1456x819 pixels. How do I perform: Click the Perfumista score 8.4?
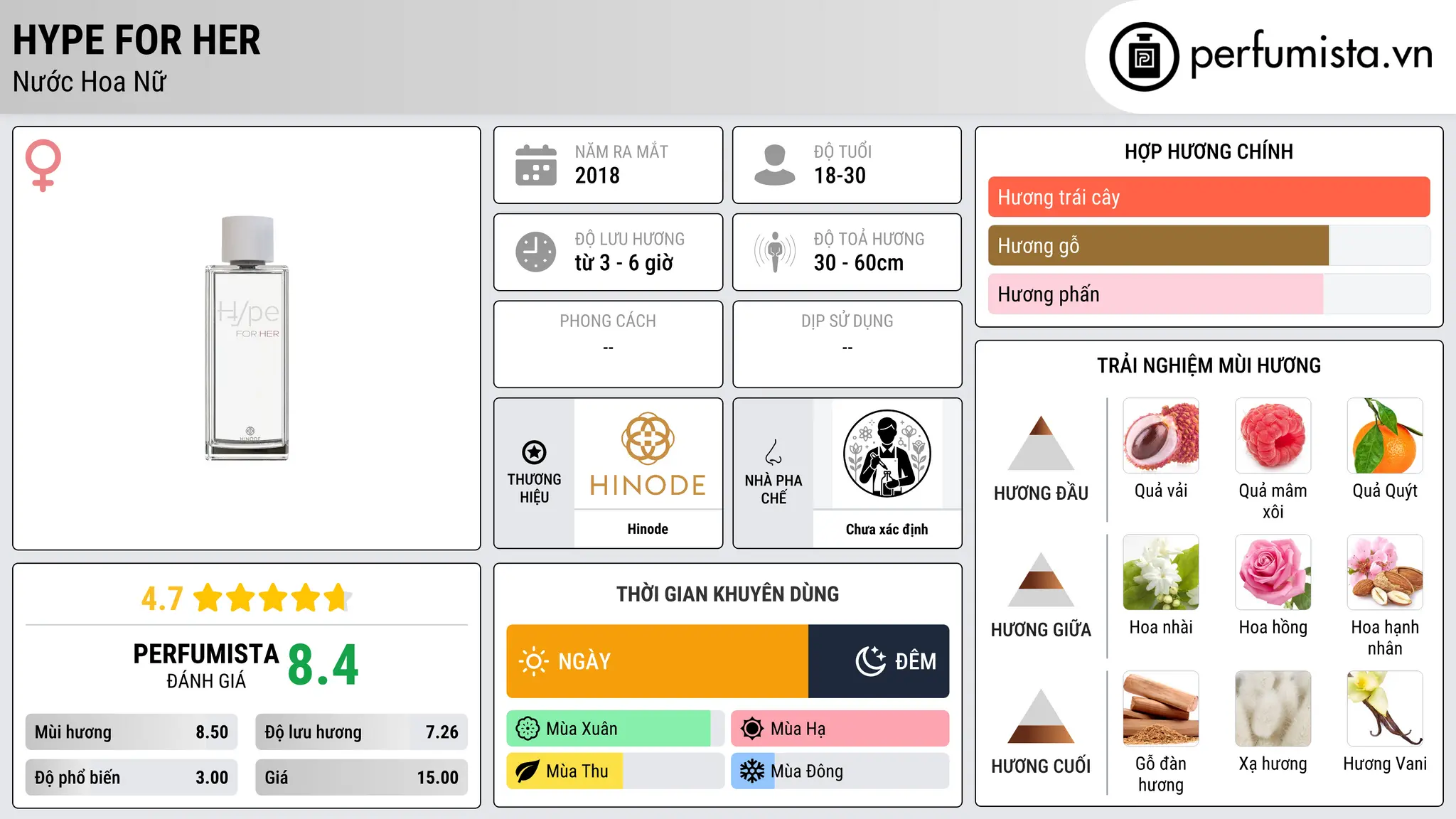(323, 665)
